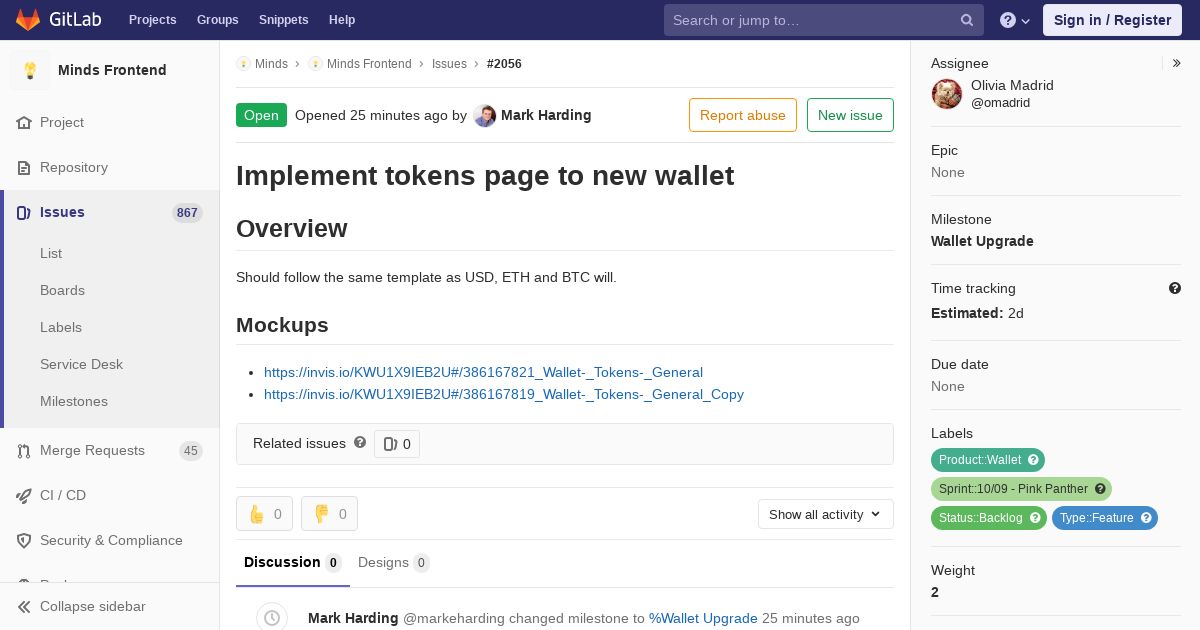Image resolution: width=1200 pixels, height=630 pixels.
Task: Click help icon on Product::Wallet label
Action: pos(1034,460)
